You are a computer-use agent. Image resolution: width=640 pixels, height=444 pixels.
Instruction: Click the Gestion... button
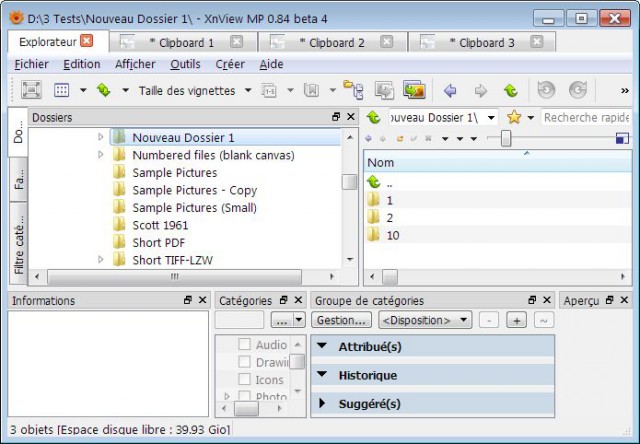[341, 320]
